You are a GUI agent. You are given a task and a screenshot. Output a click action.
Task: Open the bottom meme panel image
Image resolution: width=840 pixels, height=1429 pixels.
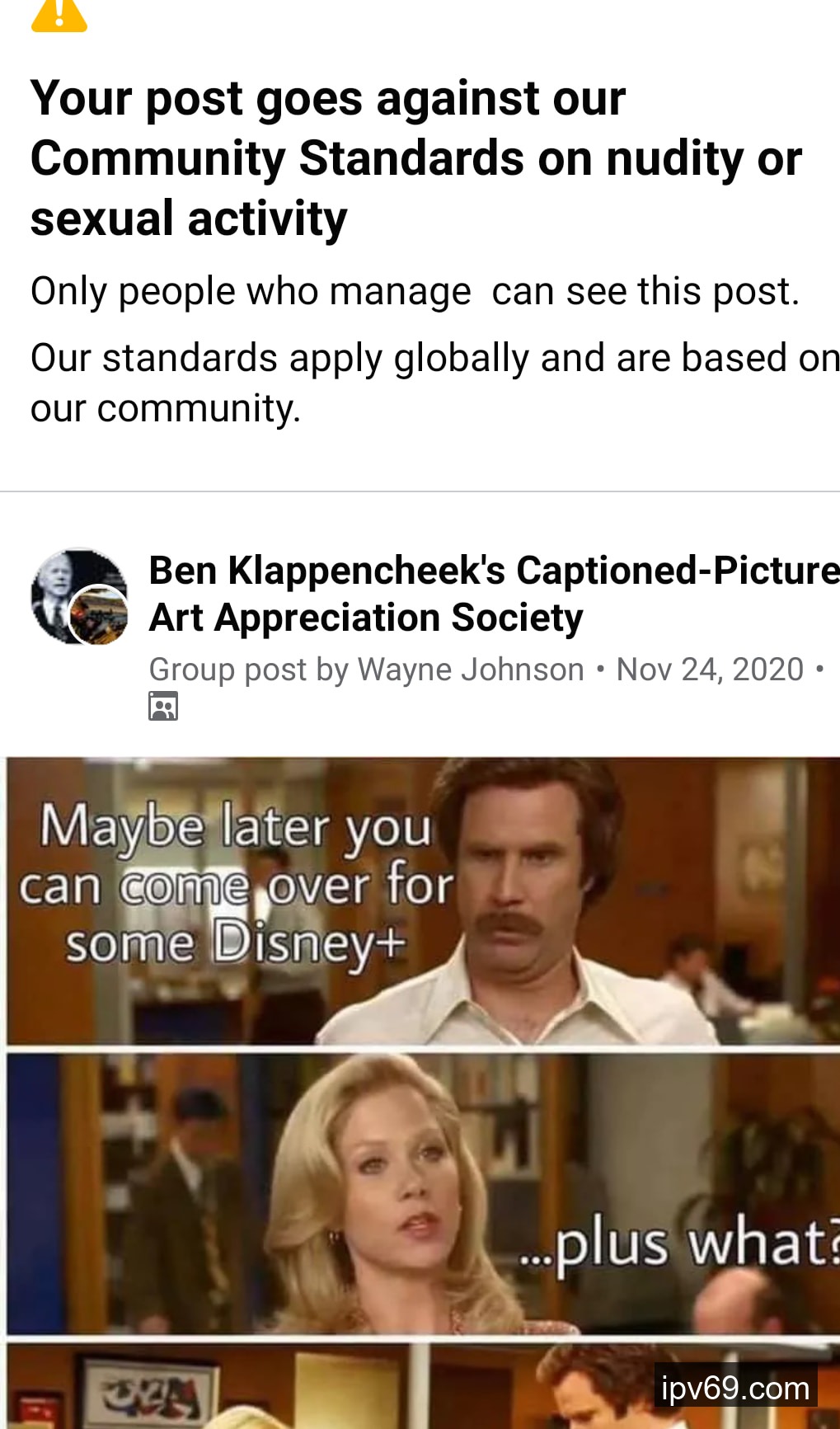tap(423, 1385)
